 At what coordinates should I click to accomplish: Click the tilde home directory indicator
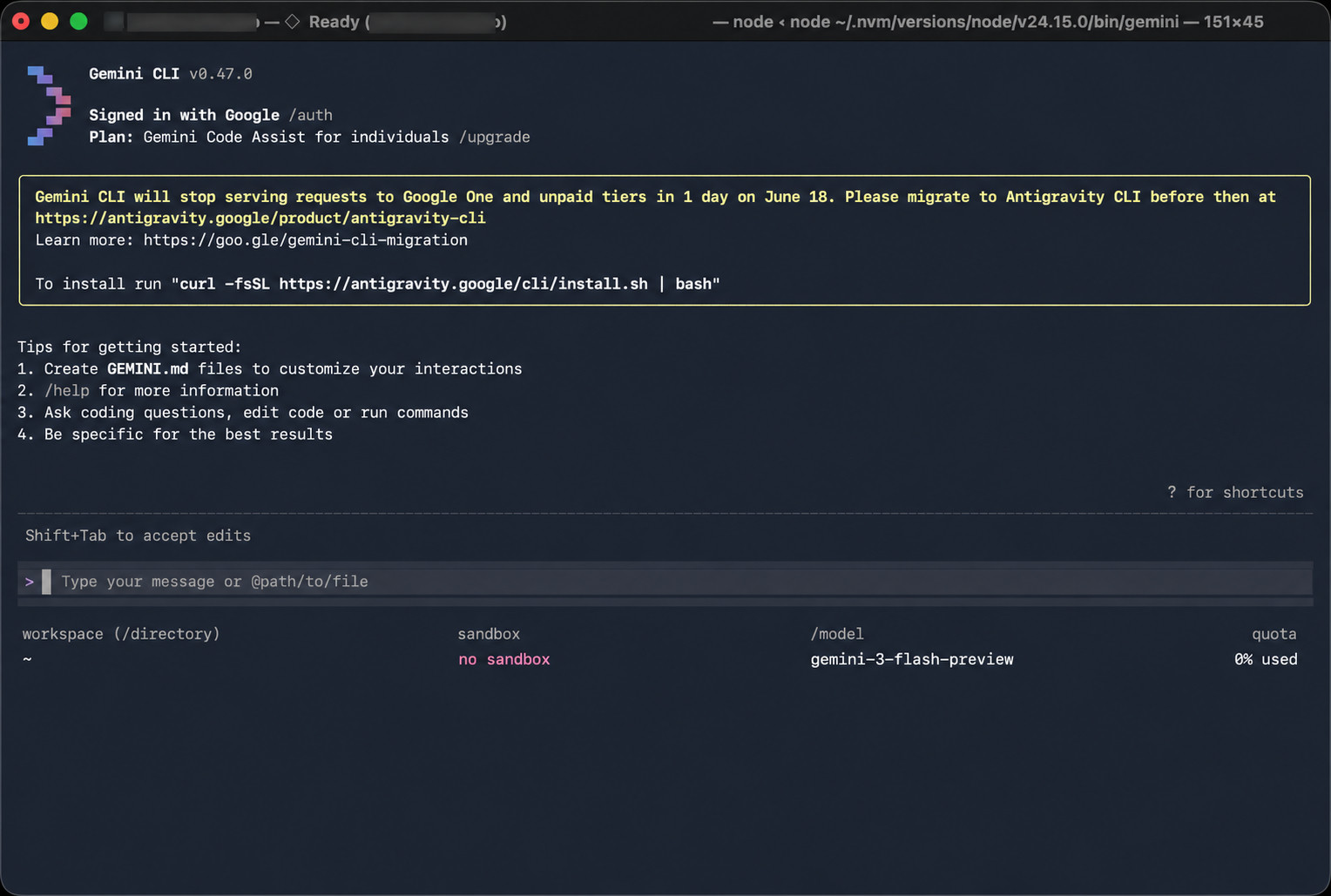27,659
